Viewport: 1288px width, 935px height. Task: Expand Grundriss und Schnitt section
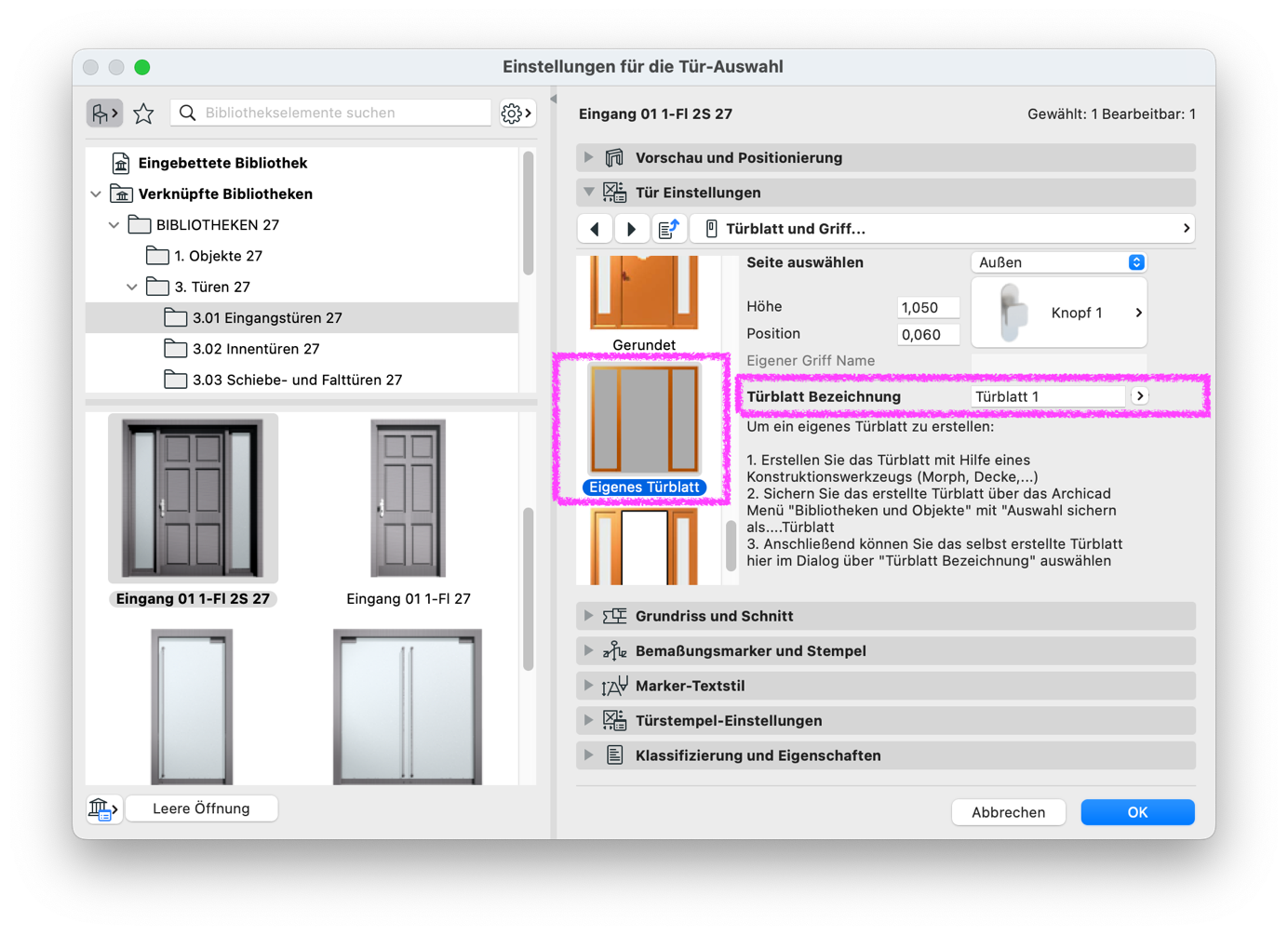[x=588, y=616]
